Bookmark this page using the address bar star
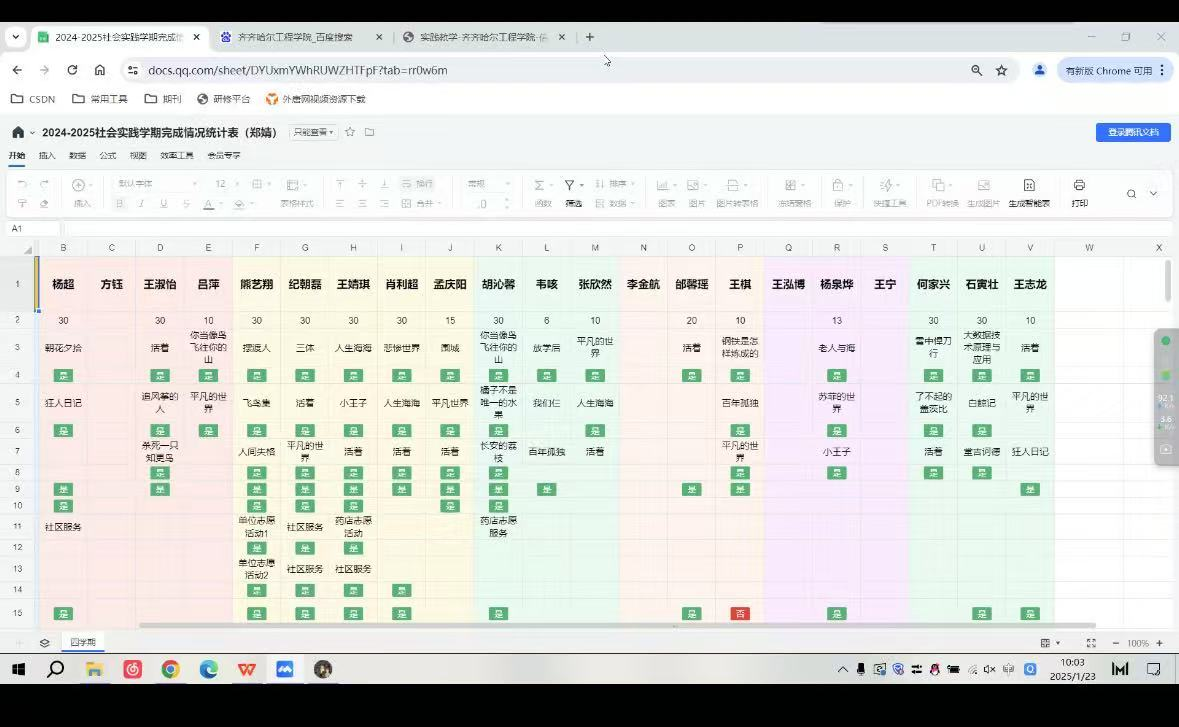 tap(1001, 70)
